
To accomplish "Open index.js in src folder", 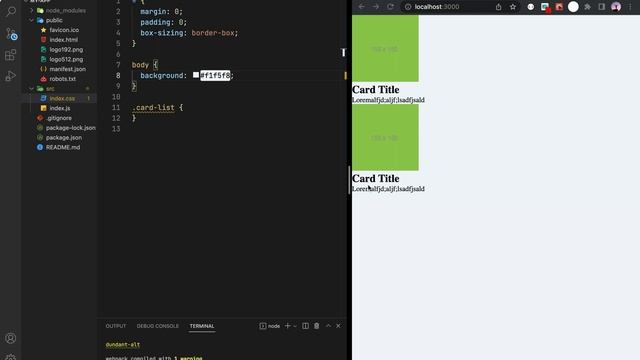I will pos(60,108).
